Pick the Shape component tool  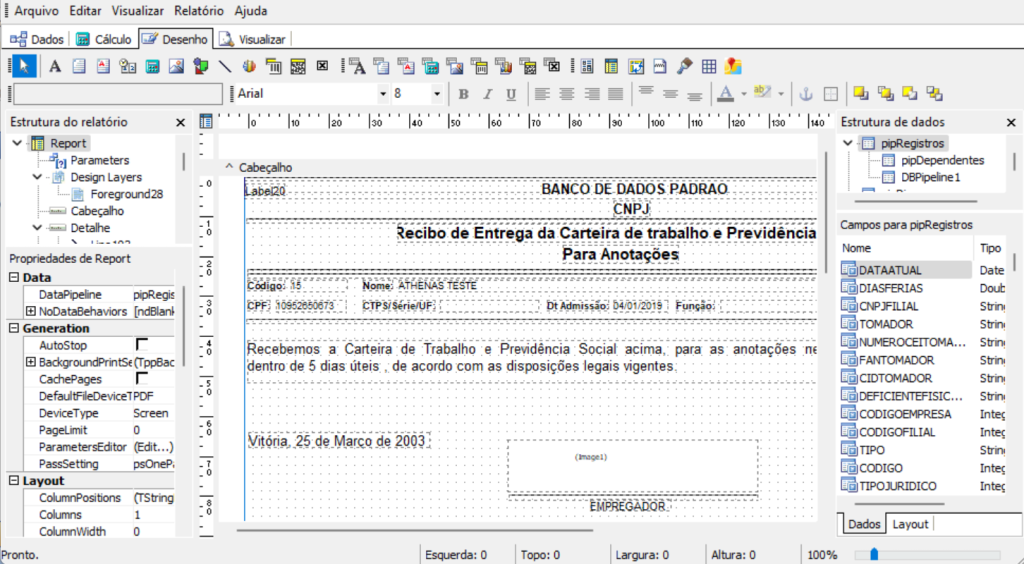pos(200,66)
